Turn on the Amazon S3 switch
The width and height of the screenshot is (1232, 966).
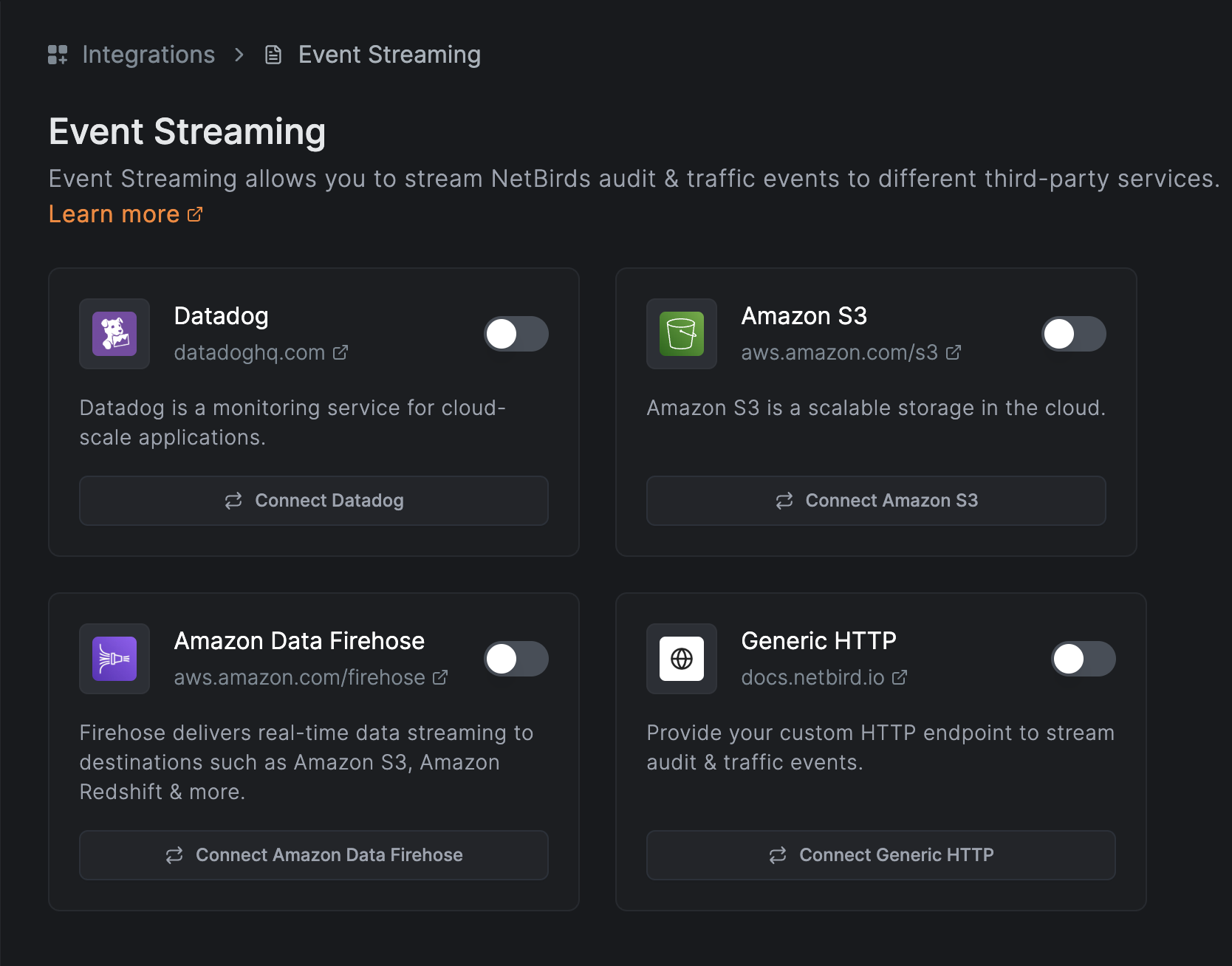click(1074, 334)
